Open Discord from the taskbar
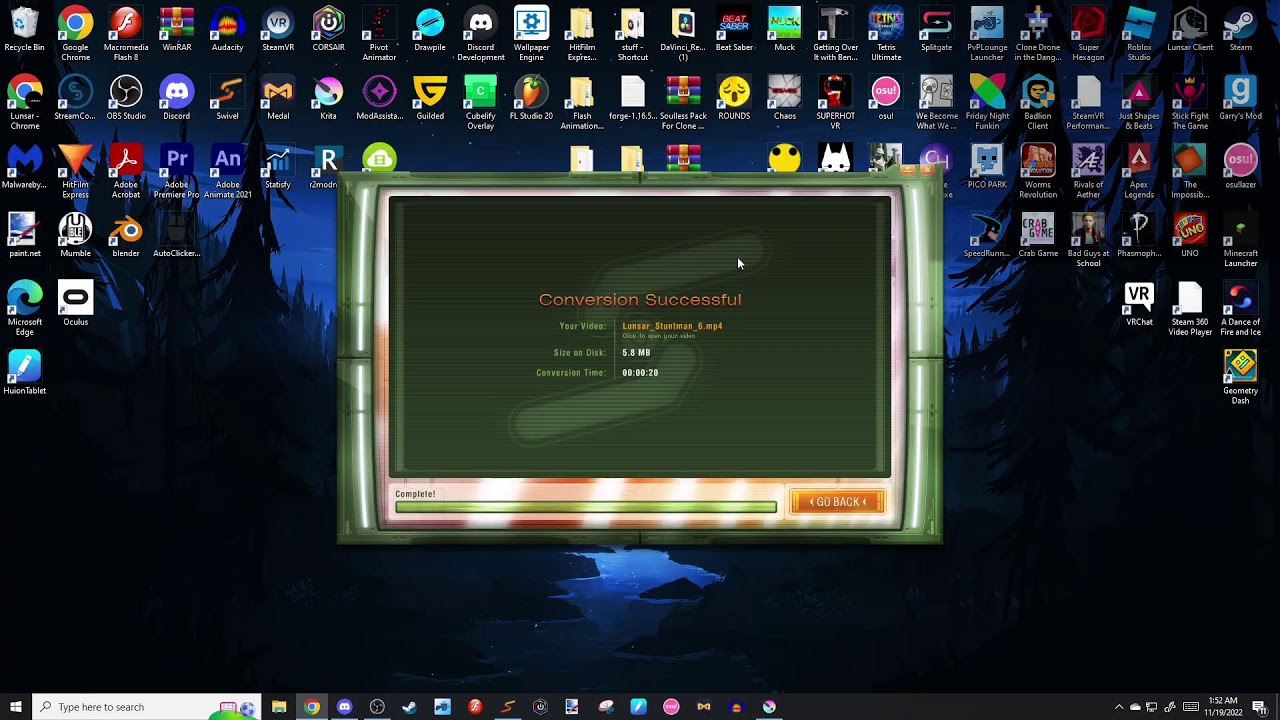Image resolution: width=1280 pixels, height=720 pixels. tap(345, 707)
